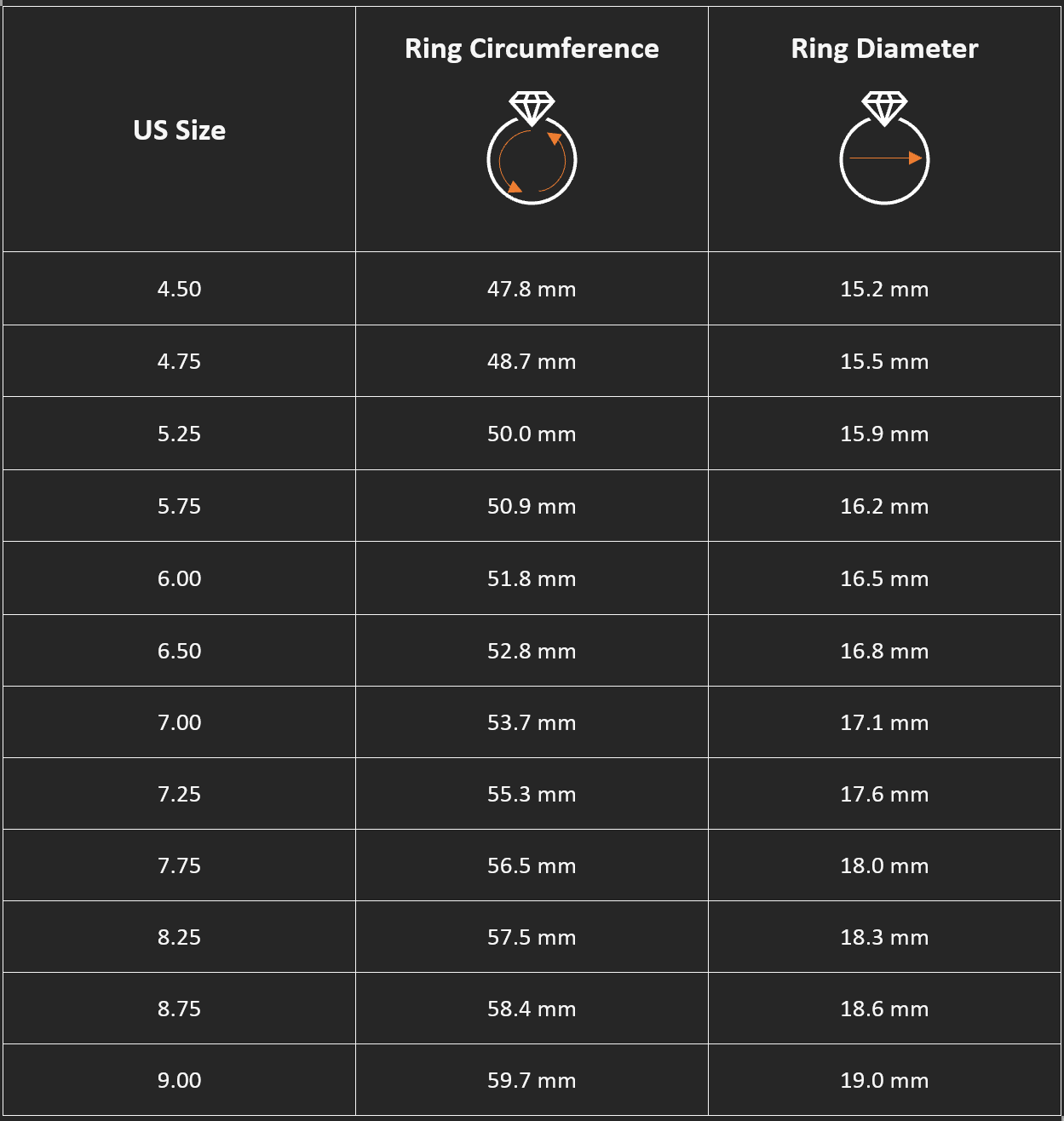Screen dimensions: 1064x1121
Task: Select the US size 7.75 cell
Action: (x=180, y=865)
